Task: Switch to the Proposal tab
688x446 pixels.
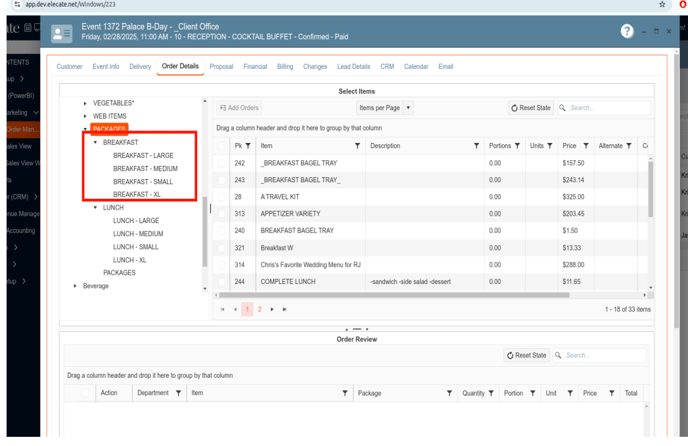Action: click(x=221, y=67)
